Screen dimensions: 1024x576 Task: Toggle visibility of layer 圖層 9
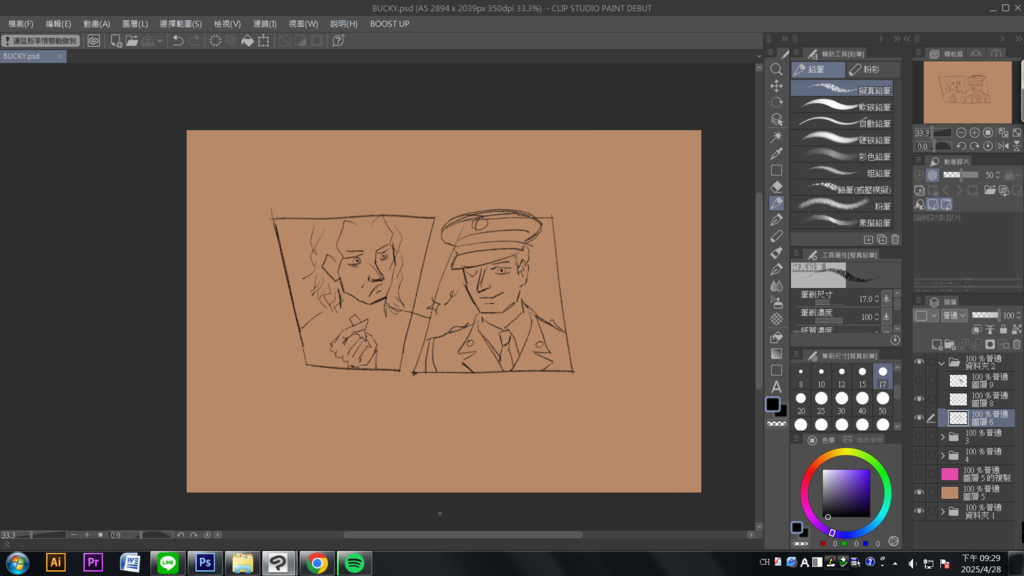920,380
